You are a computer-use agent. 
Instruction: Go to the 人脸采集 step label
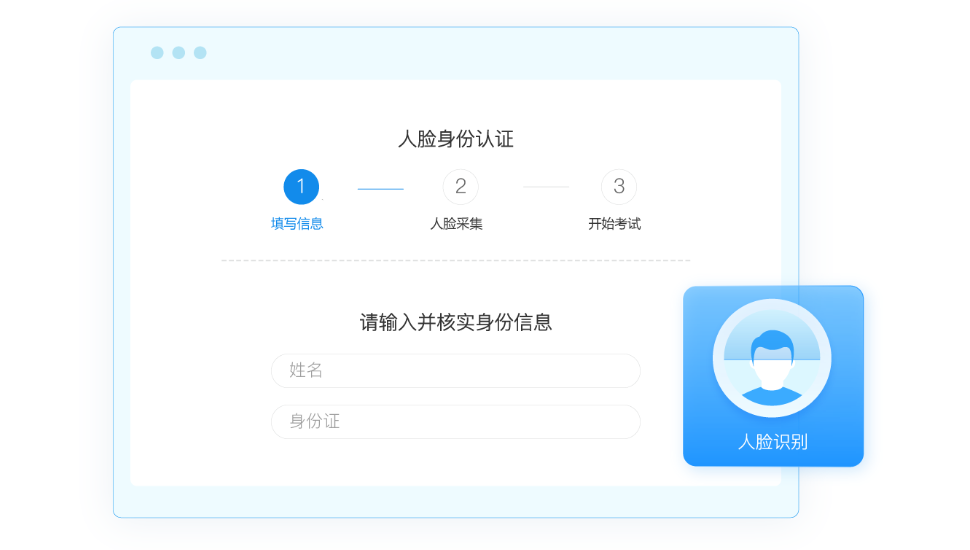point(457,223)
